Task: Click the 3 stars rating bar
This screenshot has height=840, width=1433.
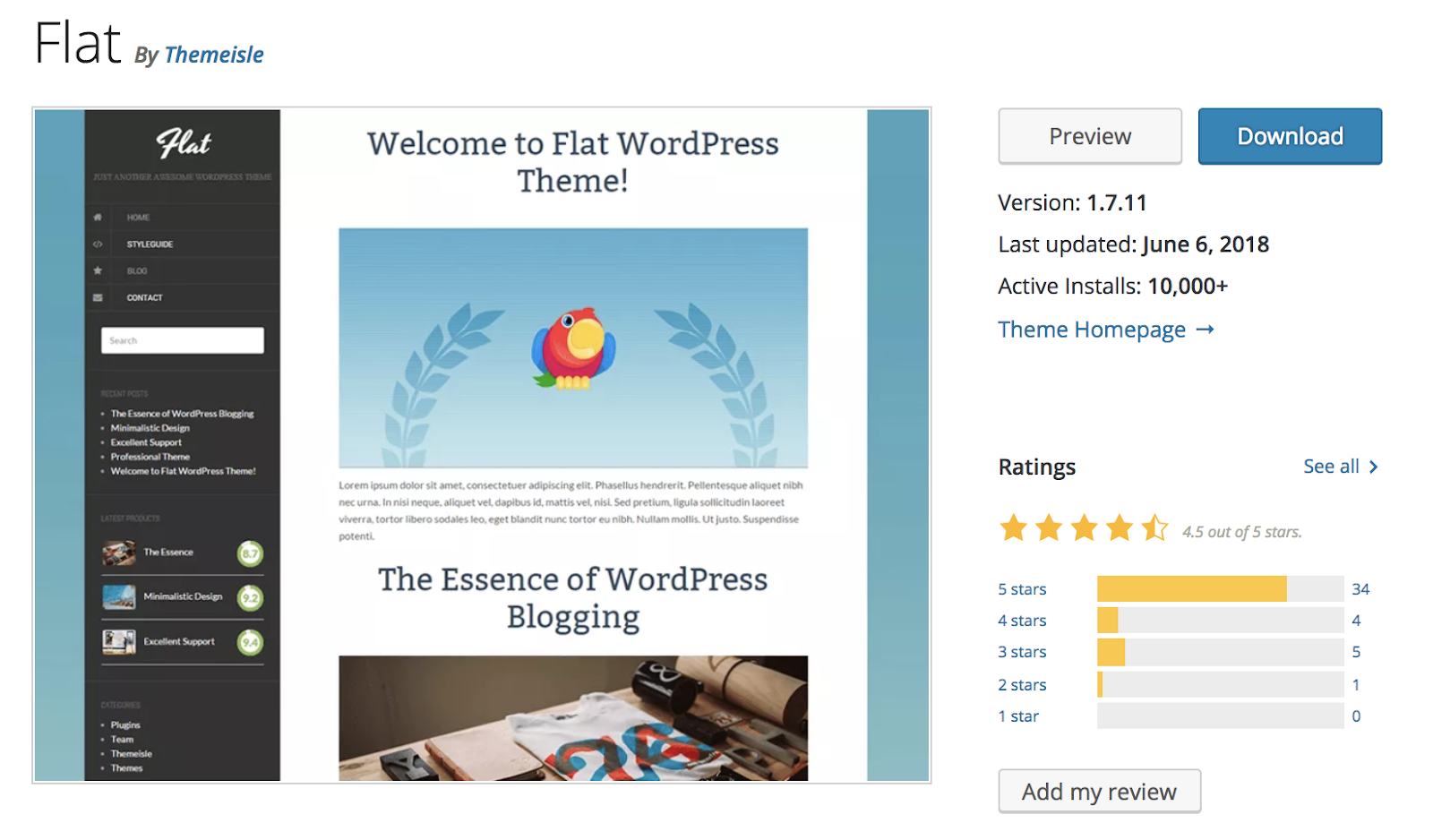Action: (1221, 652)
